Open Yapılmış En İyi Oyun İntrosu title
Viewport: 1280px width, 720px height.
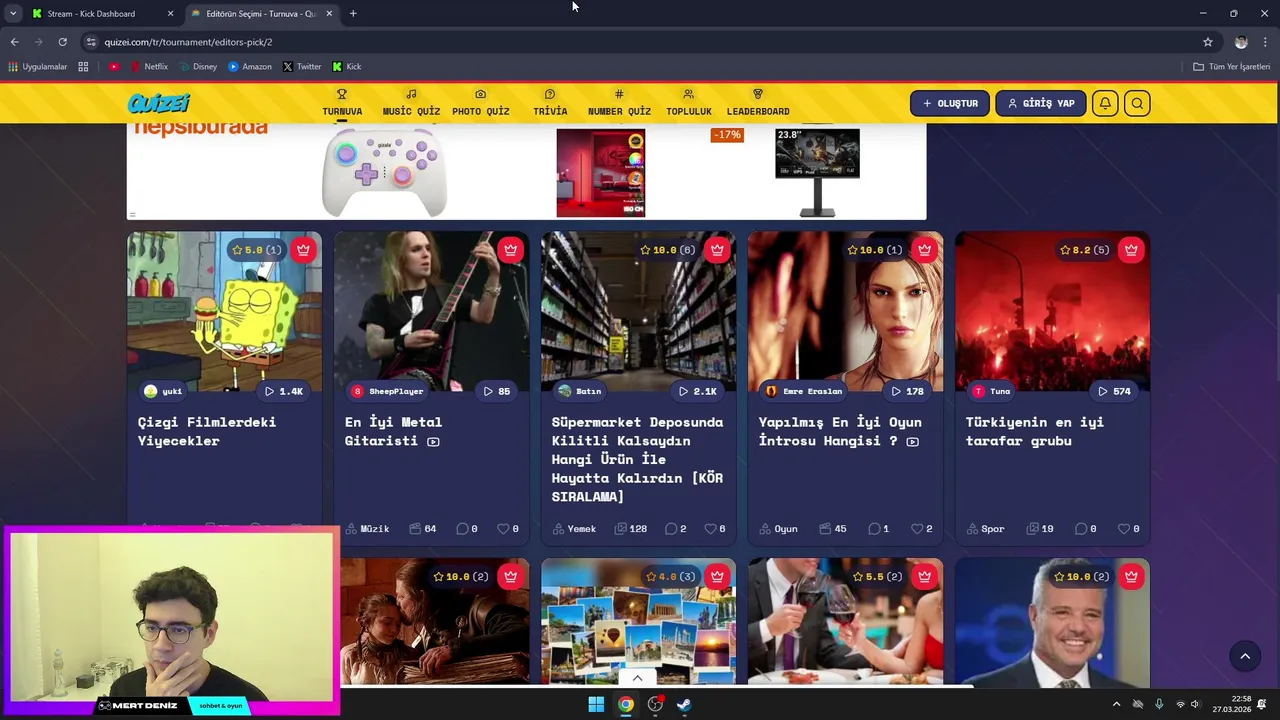(x=840, y=431)
